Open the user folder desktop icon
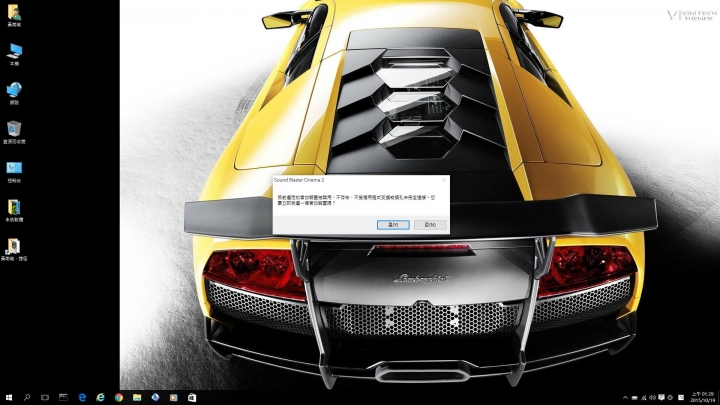Image resolution: width=720 pixels, height=405 pixels. 14,15
